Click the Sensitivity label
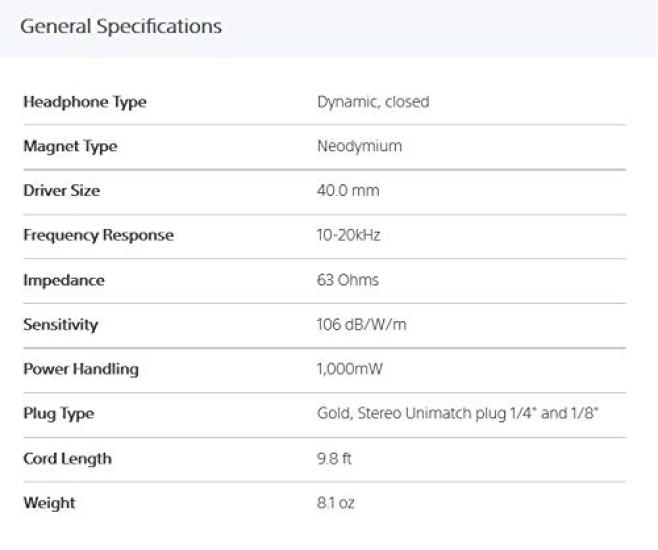Image resolution: width=658 pixels, height=550 pixels. click(61, 325)
